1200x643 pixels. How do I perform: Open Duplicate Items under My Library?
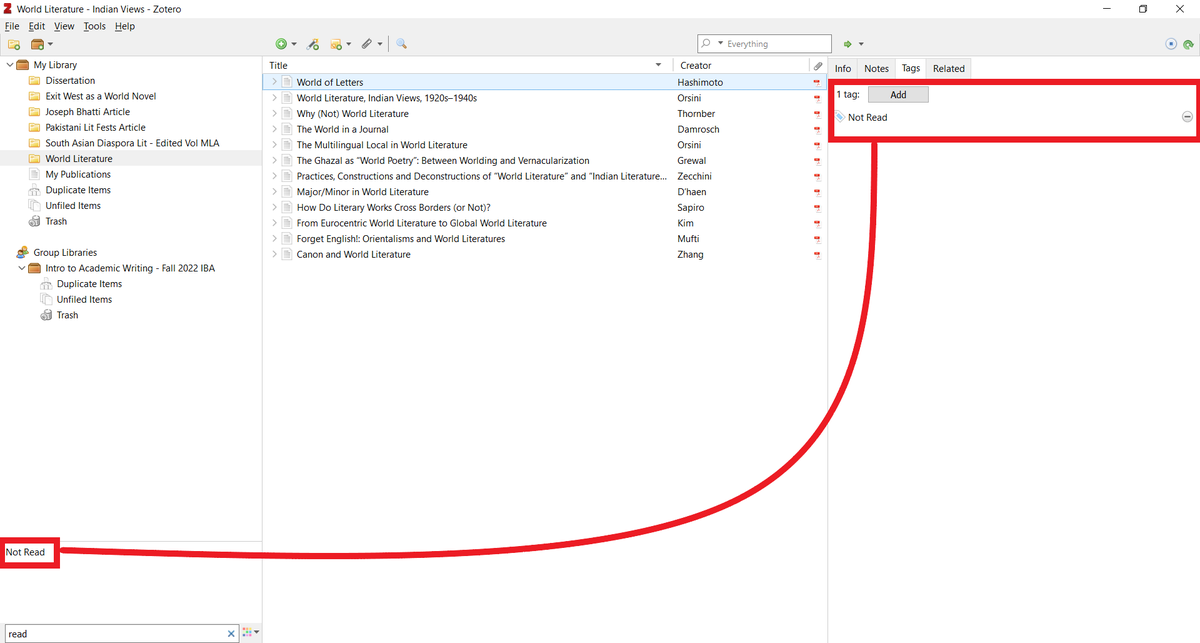click(78, 190)
